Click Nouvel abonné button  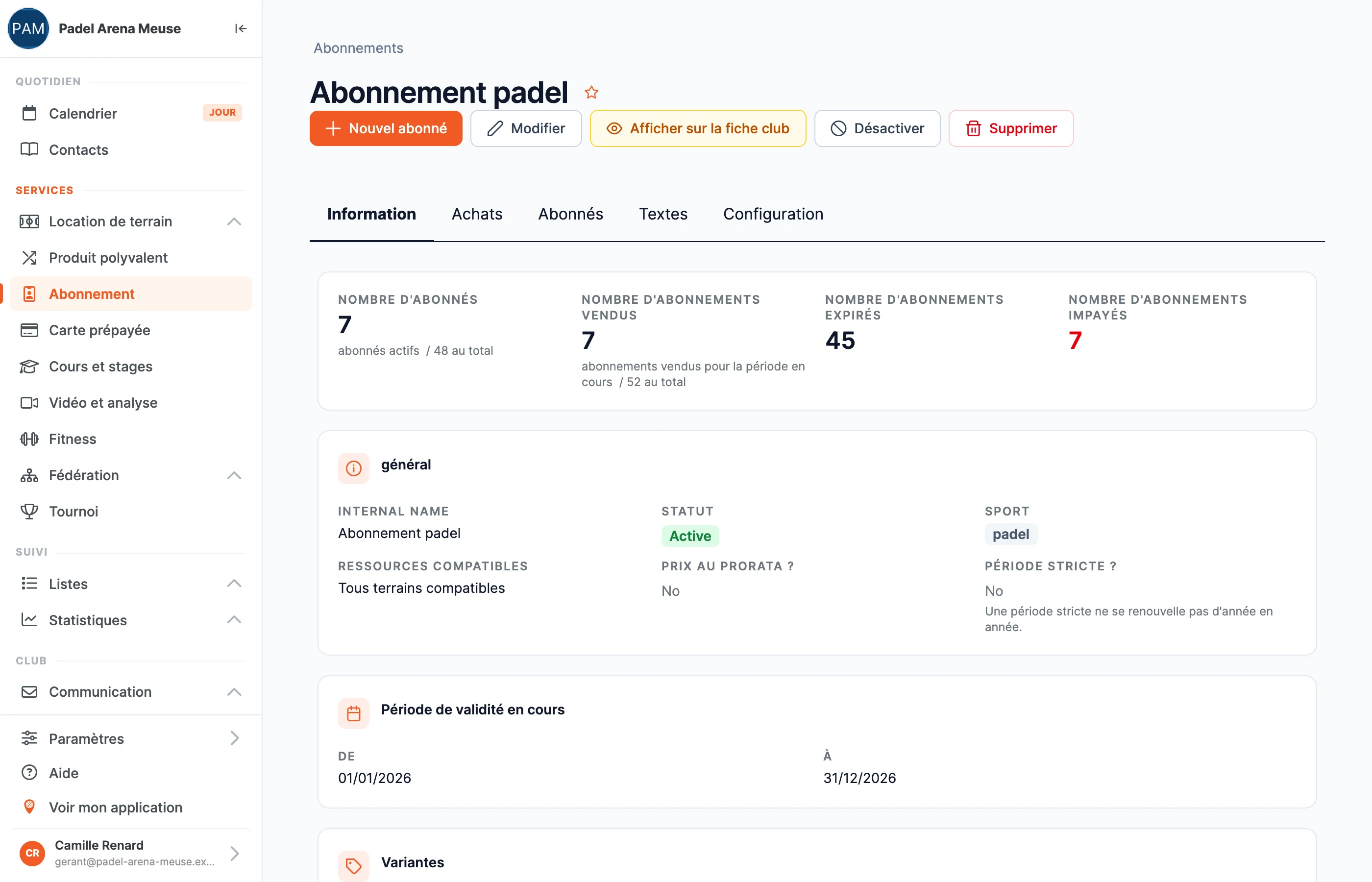click(386, 128)
